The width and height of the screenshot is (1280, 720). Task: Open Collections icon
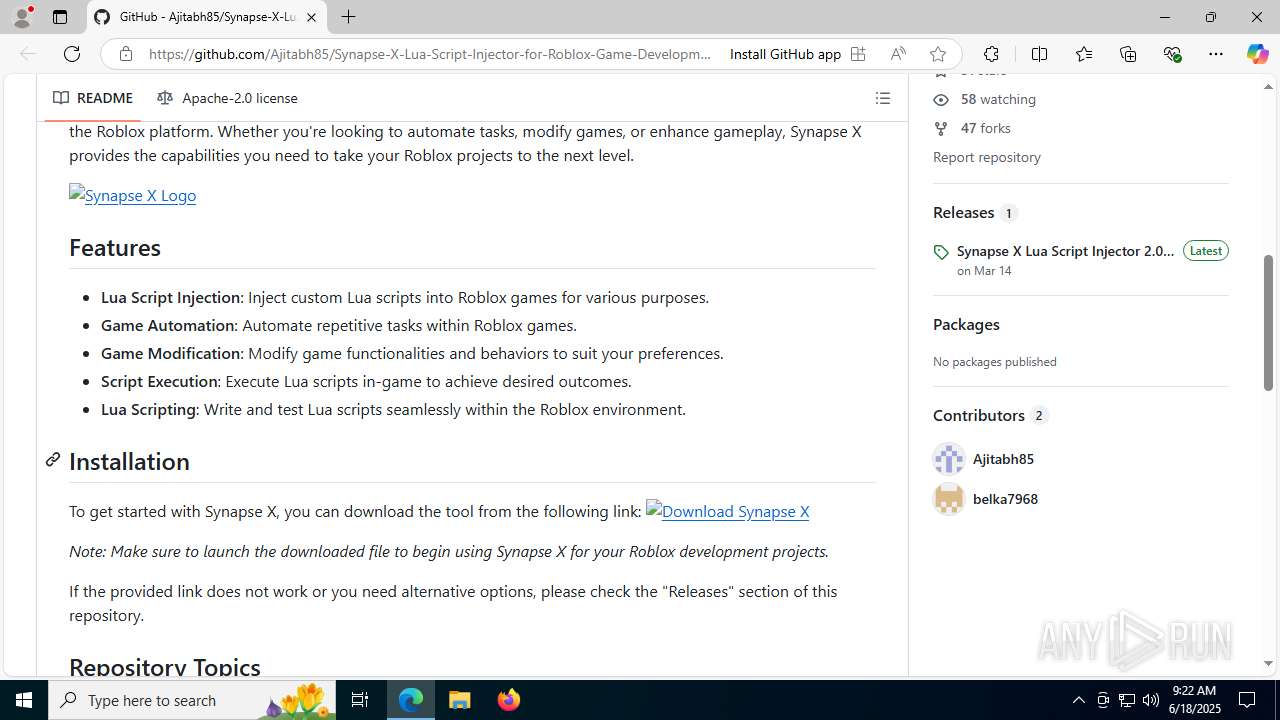click(1128, 54)
